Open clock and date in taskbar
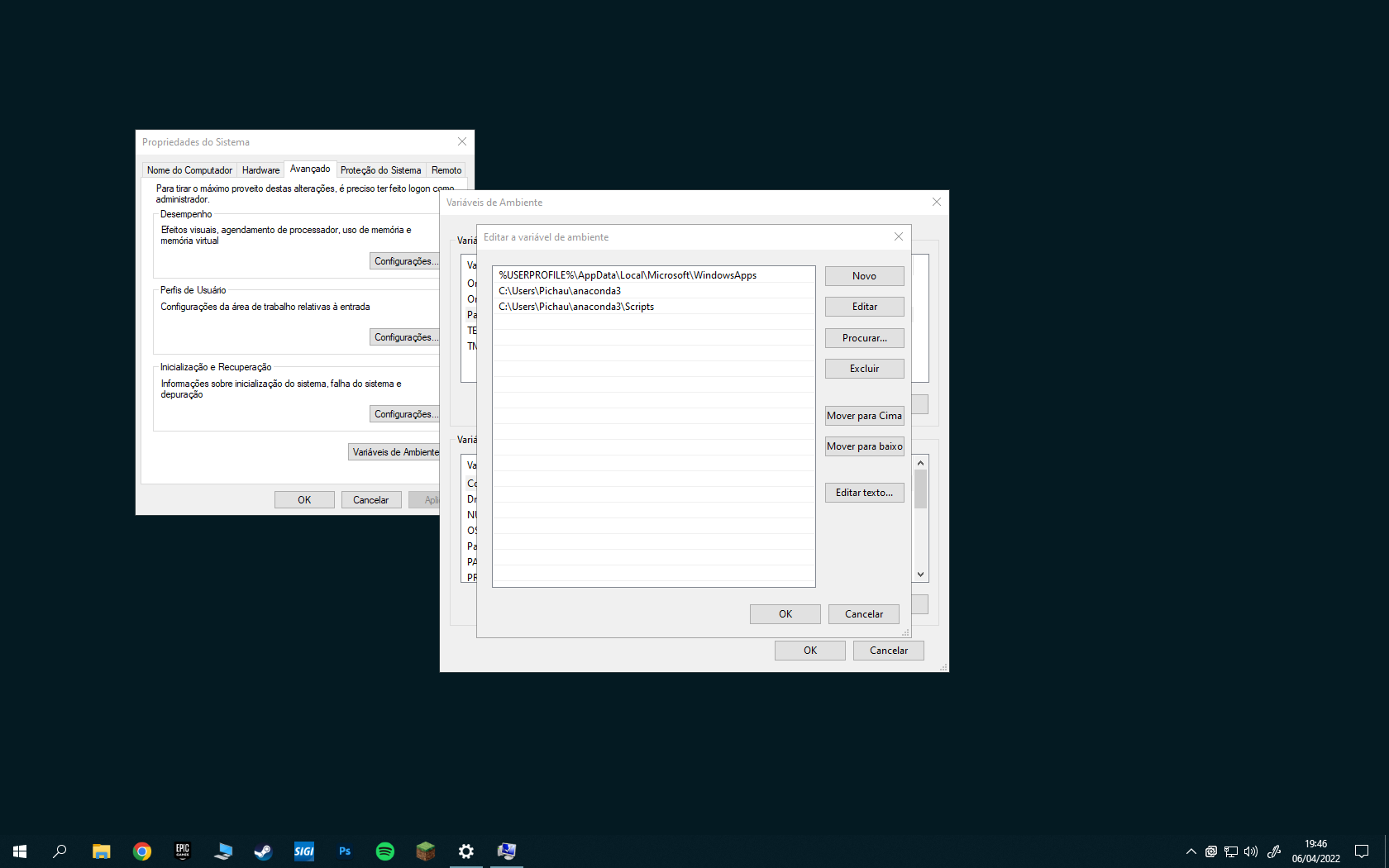This screenshot has width=1389, height=868. click(x=1316, y=851)
